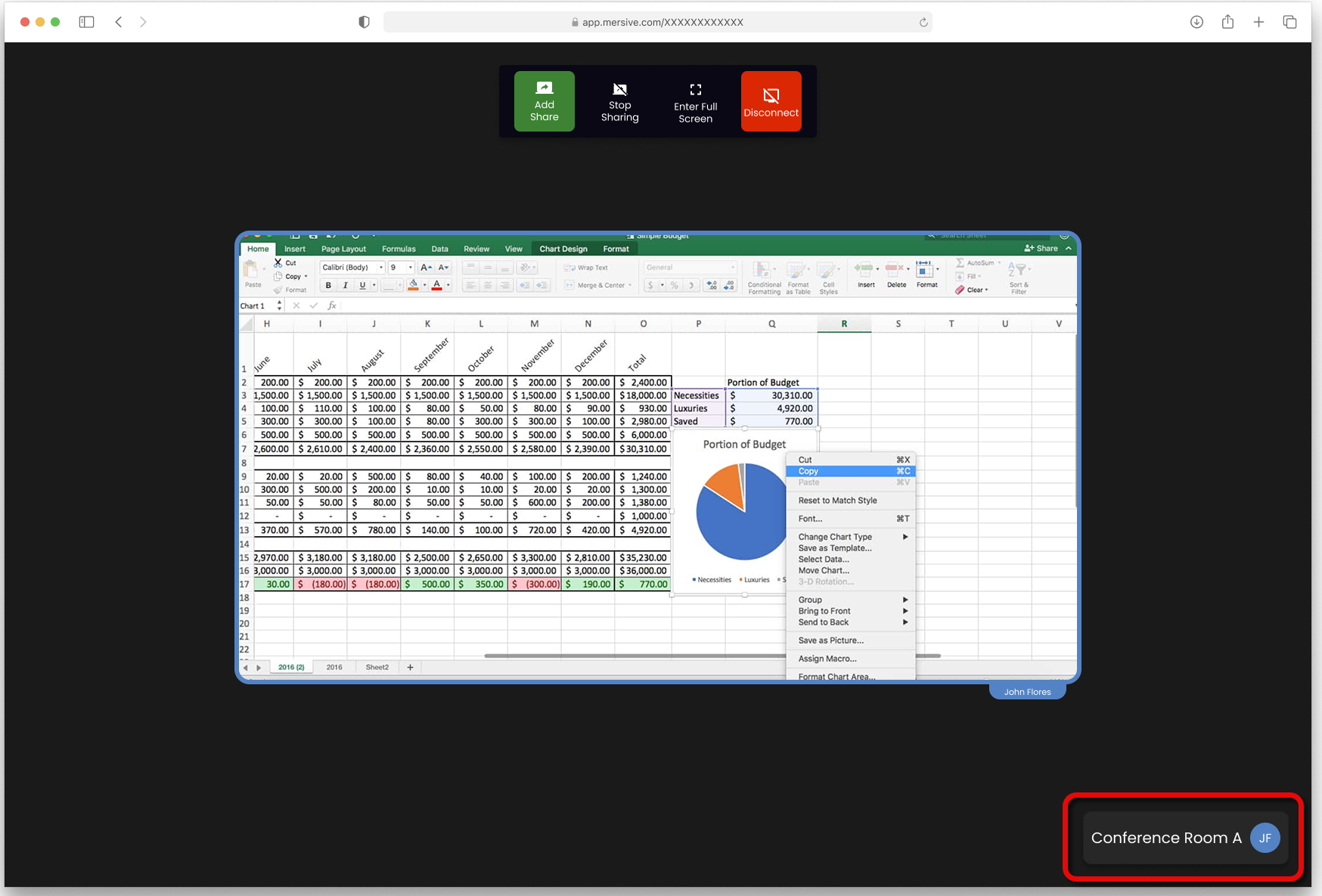Viewport: 1322px width, 896px height.
Task: Expand the Bring to Front submenu
Action: [851, 611]
